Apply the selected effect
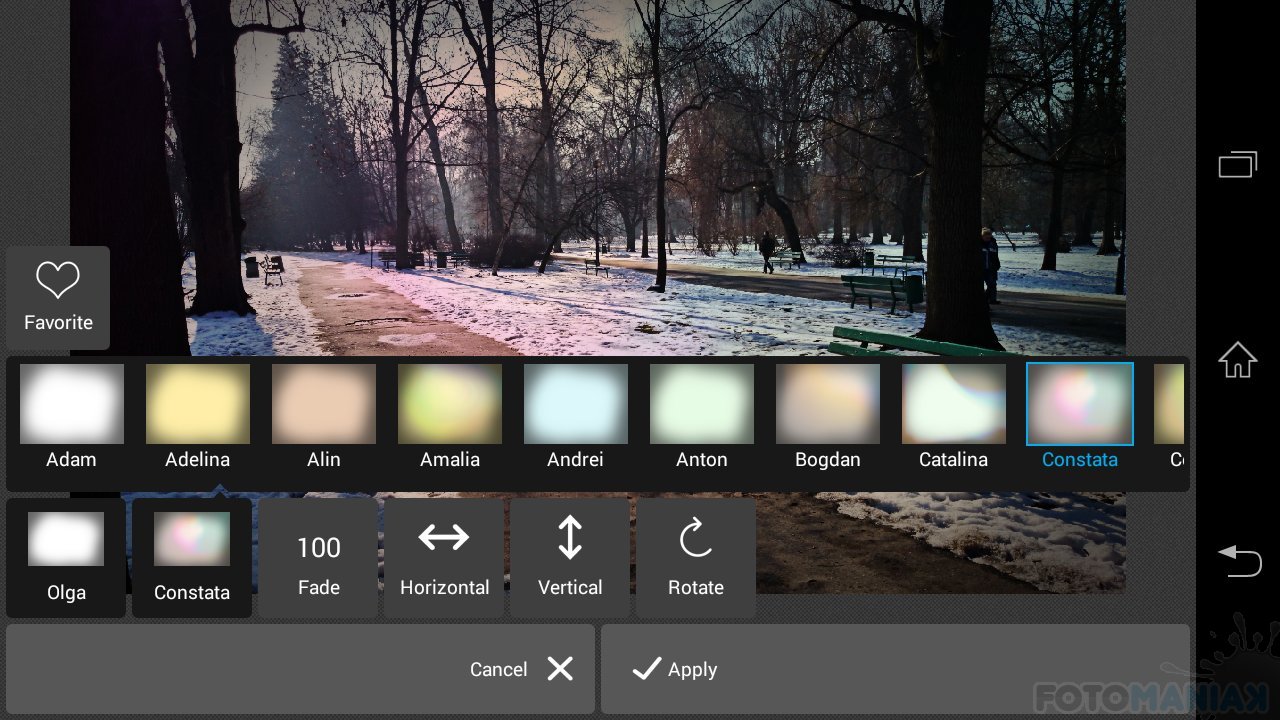The height and width of the screenshot is (720, 1280). [x=675, y=669]
